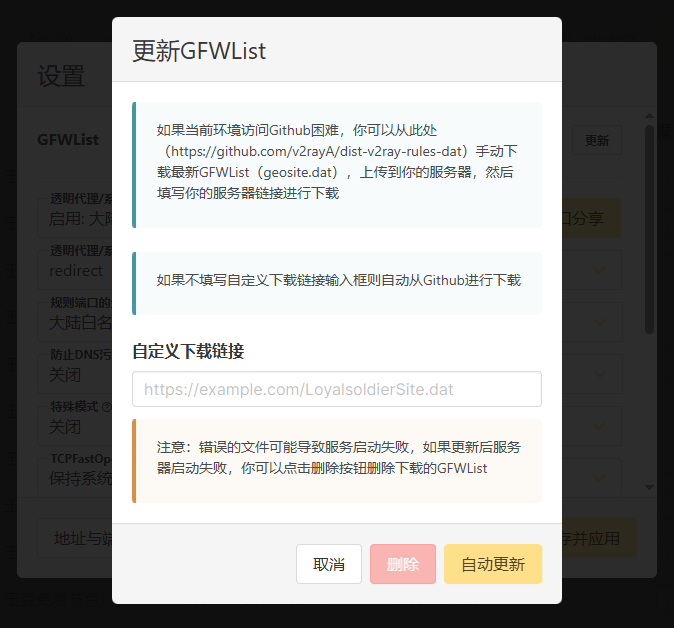Expand the TCPFastOpen dropdown chevron

600,478
